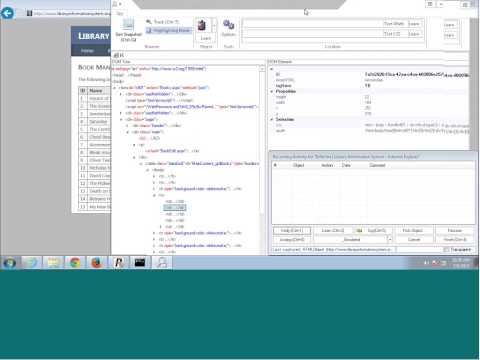Click the Get Snapshot icon in the ribbon

[x=128, y=30]
